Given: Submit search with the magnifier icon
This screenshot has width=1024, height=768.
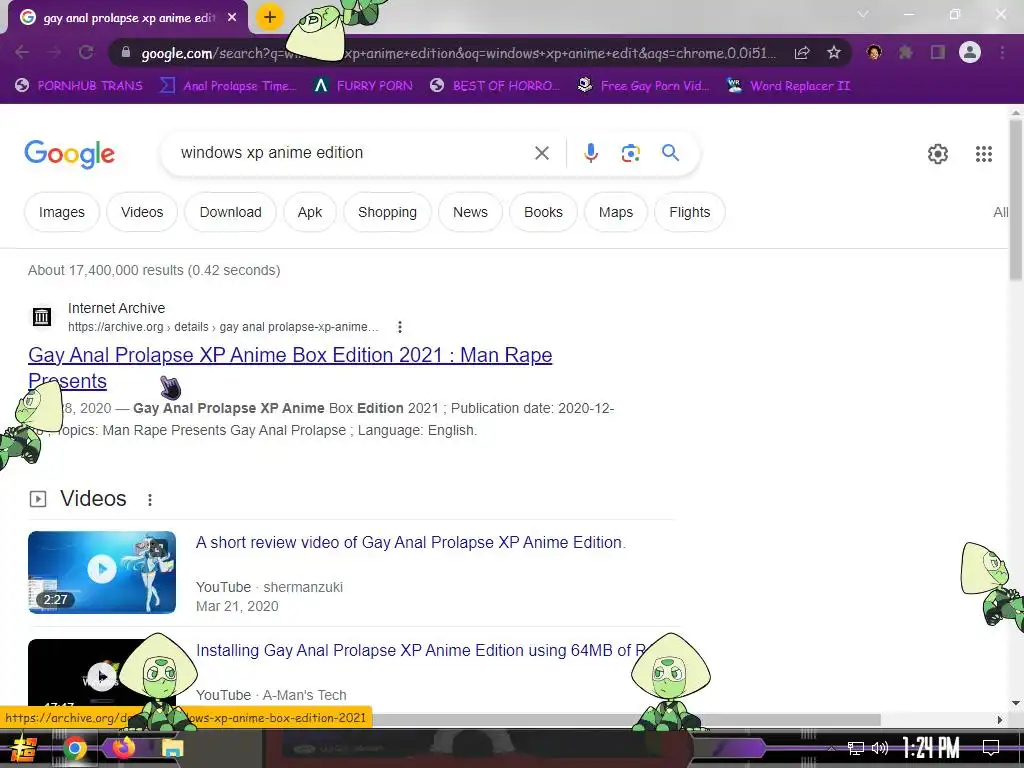Looking at the screenshot, I should [x=670, y=153].
